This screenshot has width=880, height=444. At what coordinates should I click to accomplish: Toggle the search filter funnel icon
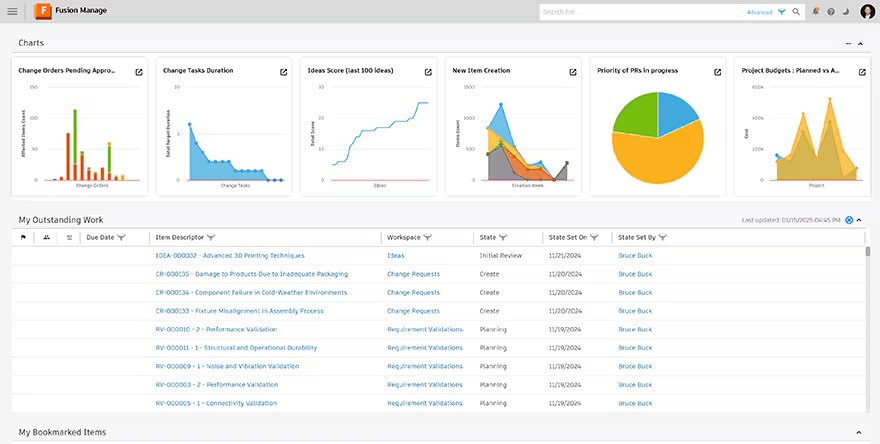(x=782, y=12)
